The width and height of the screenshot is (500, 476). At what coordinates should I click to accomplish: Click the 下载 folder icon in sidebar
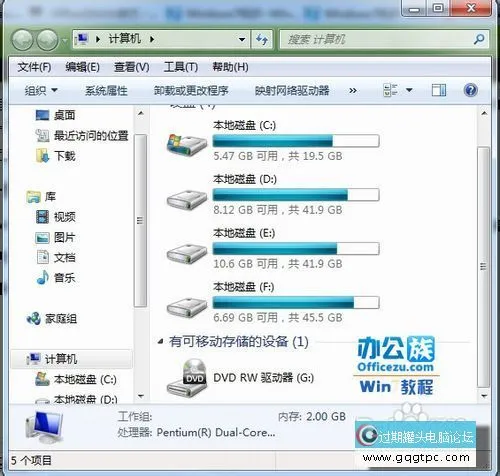coord(42,156)
